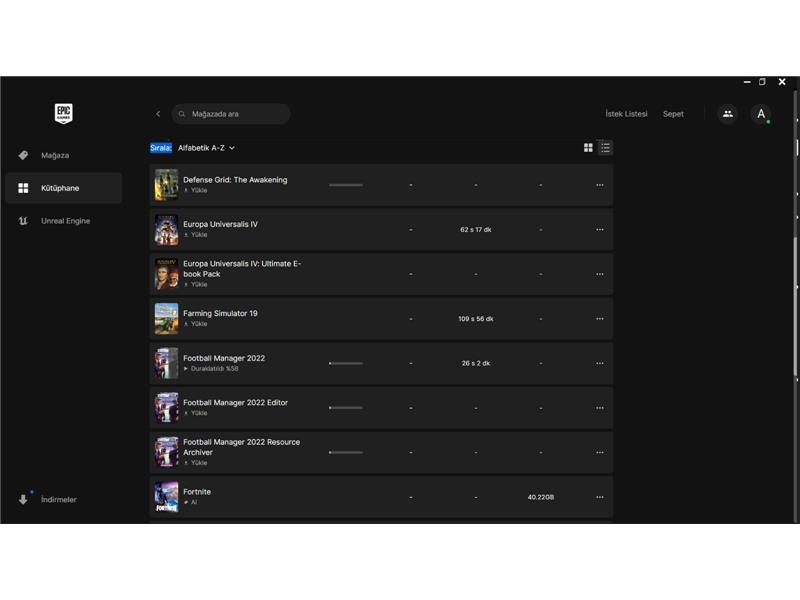The height and width of the screenshot is (600, 800).
Task: Click the İndirmeler download arrow icon
Action: click(x=23, y=499)
